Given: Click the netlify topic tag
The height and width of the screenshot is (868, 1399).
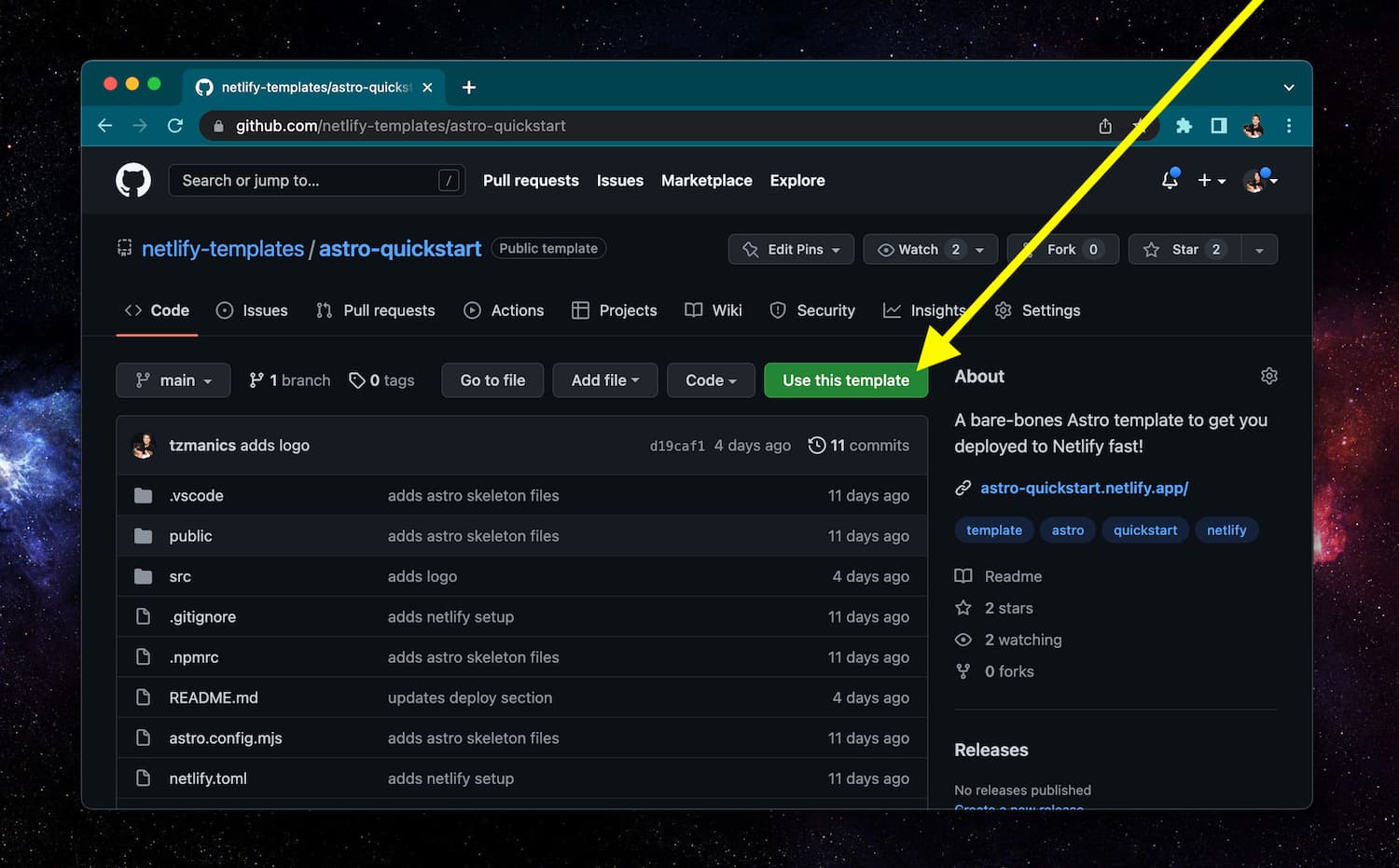Looking at the screenshot, I should coord(1226,530).
